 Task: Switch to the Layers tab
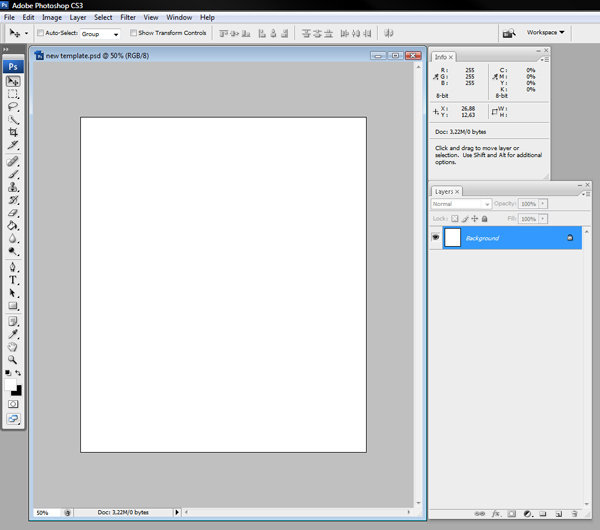tap(447, 191)
